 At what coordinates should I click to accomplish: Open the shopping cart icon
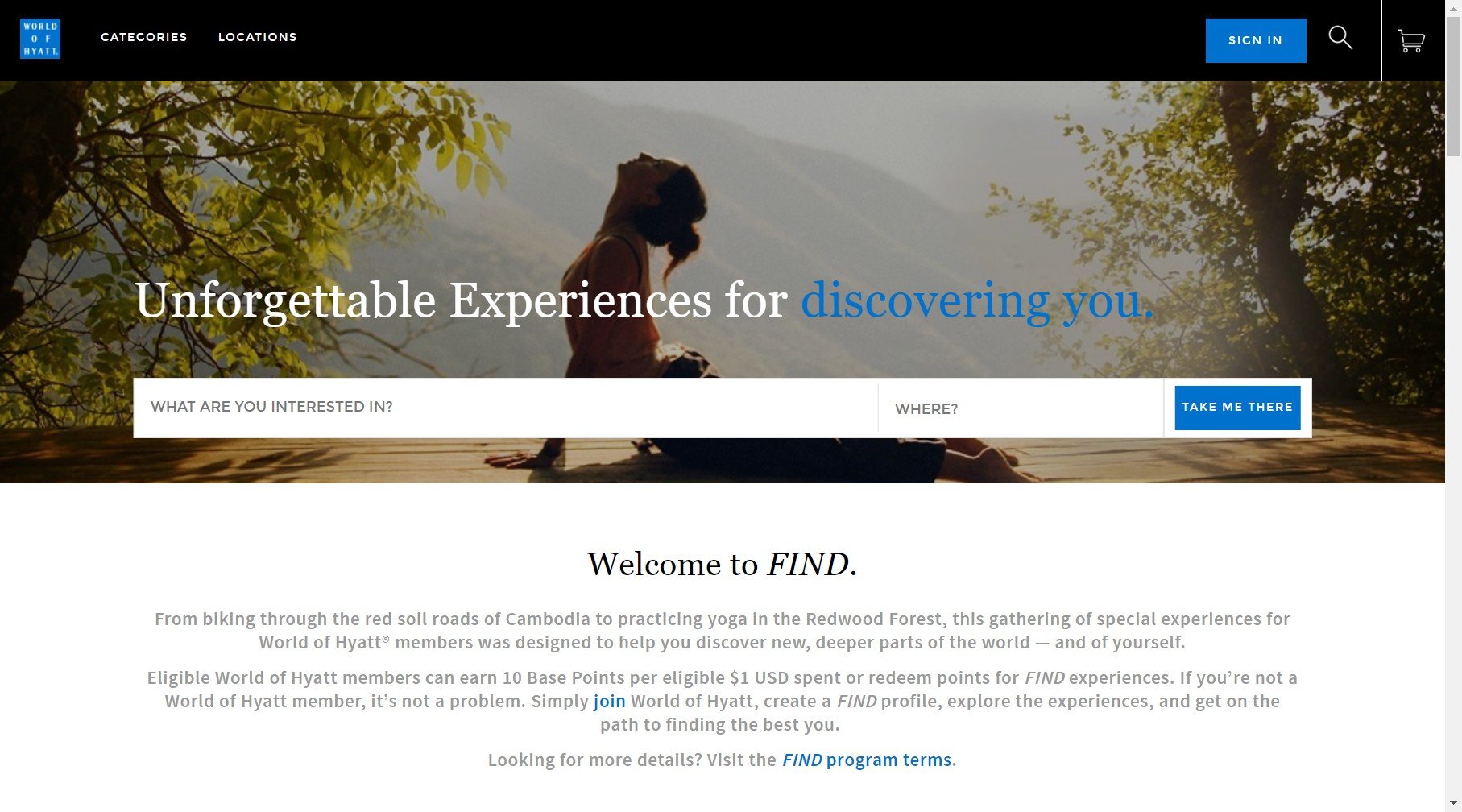click(x=1410, y=41)
